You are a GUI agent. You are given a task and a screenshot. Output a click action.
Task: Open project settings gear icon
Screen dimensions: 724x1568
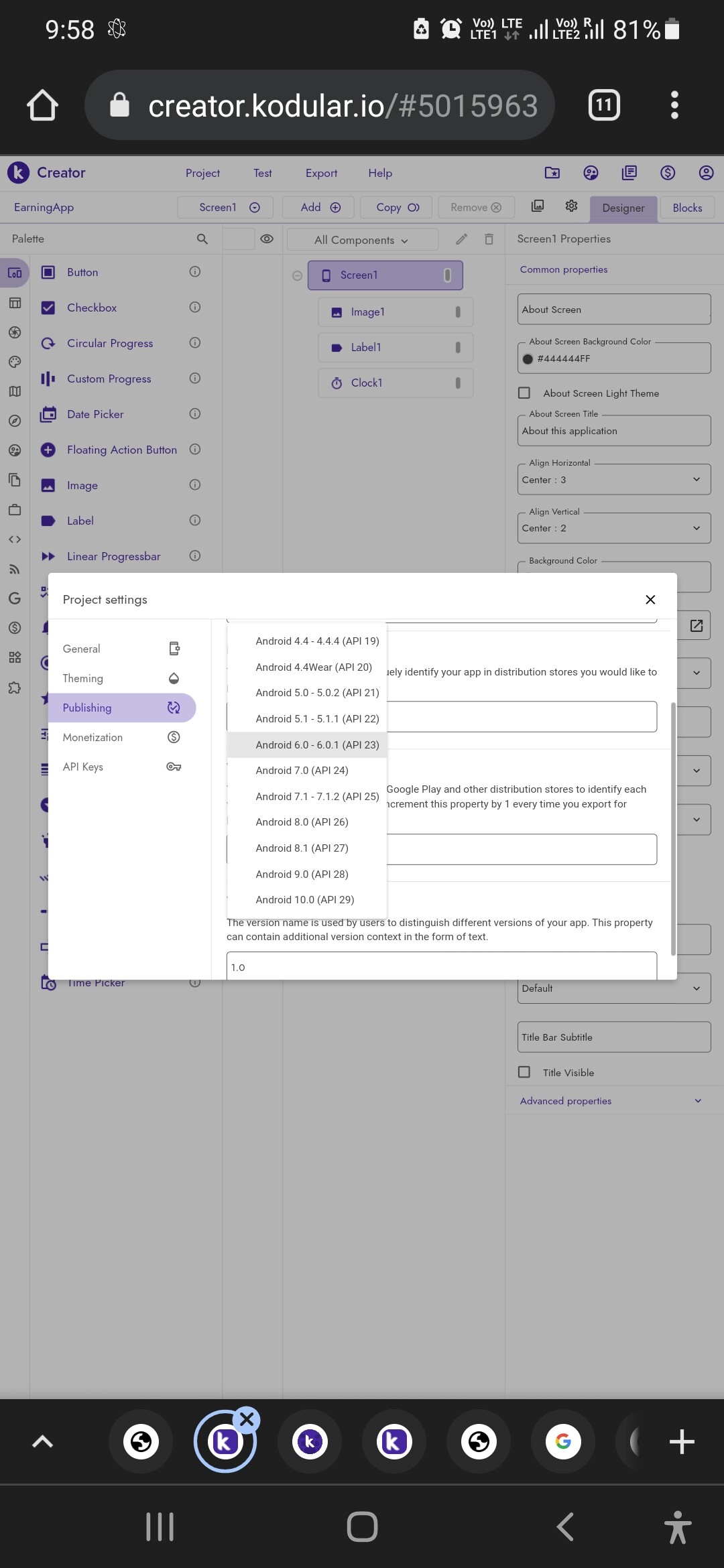(x=571, y=206)
